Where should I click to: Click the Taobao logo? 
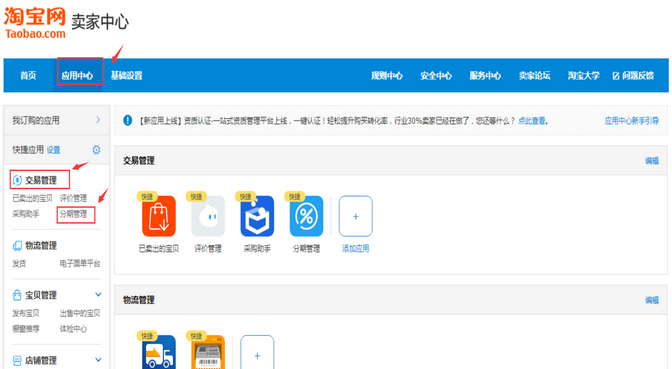coord(35,22)
